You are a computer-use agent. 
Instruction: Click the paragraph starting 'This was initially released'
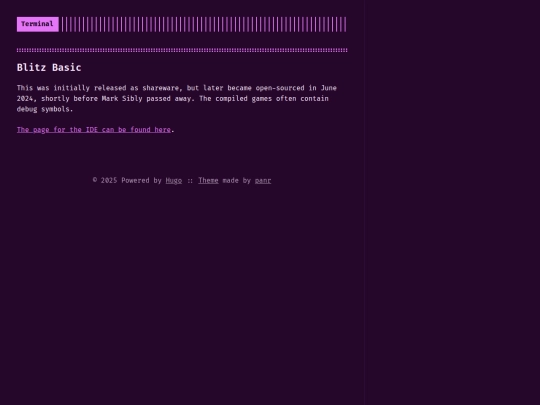click(x=177, y=98)
